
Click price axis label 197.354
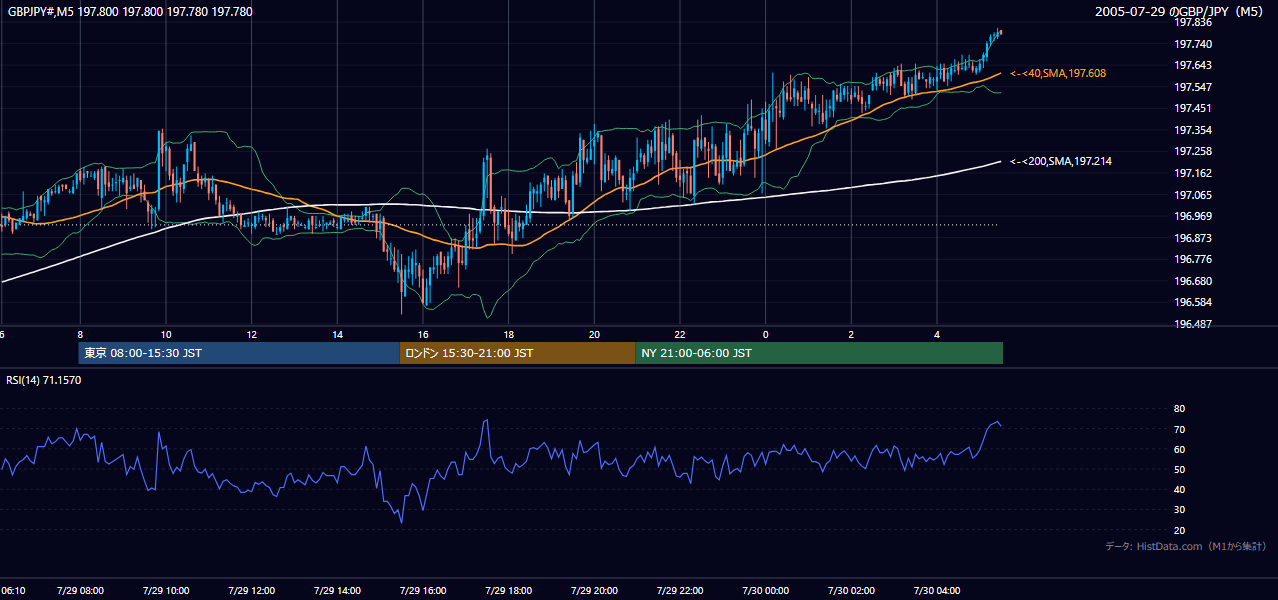point(1192,130)
